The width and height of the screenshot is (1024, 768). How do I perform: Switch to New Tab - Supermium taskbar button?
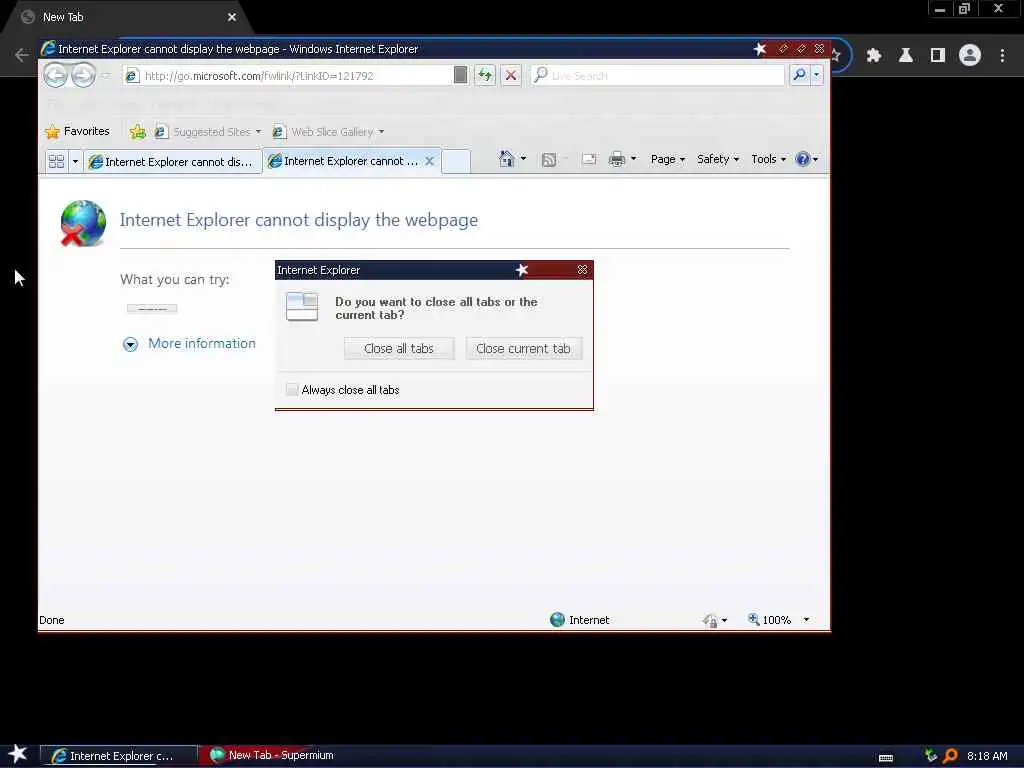click(x=272, y=756)
